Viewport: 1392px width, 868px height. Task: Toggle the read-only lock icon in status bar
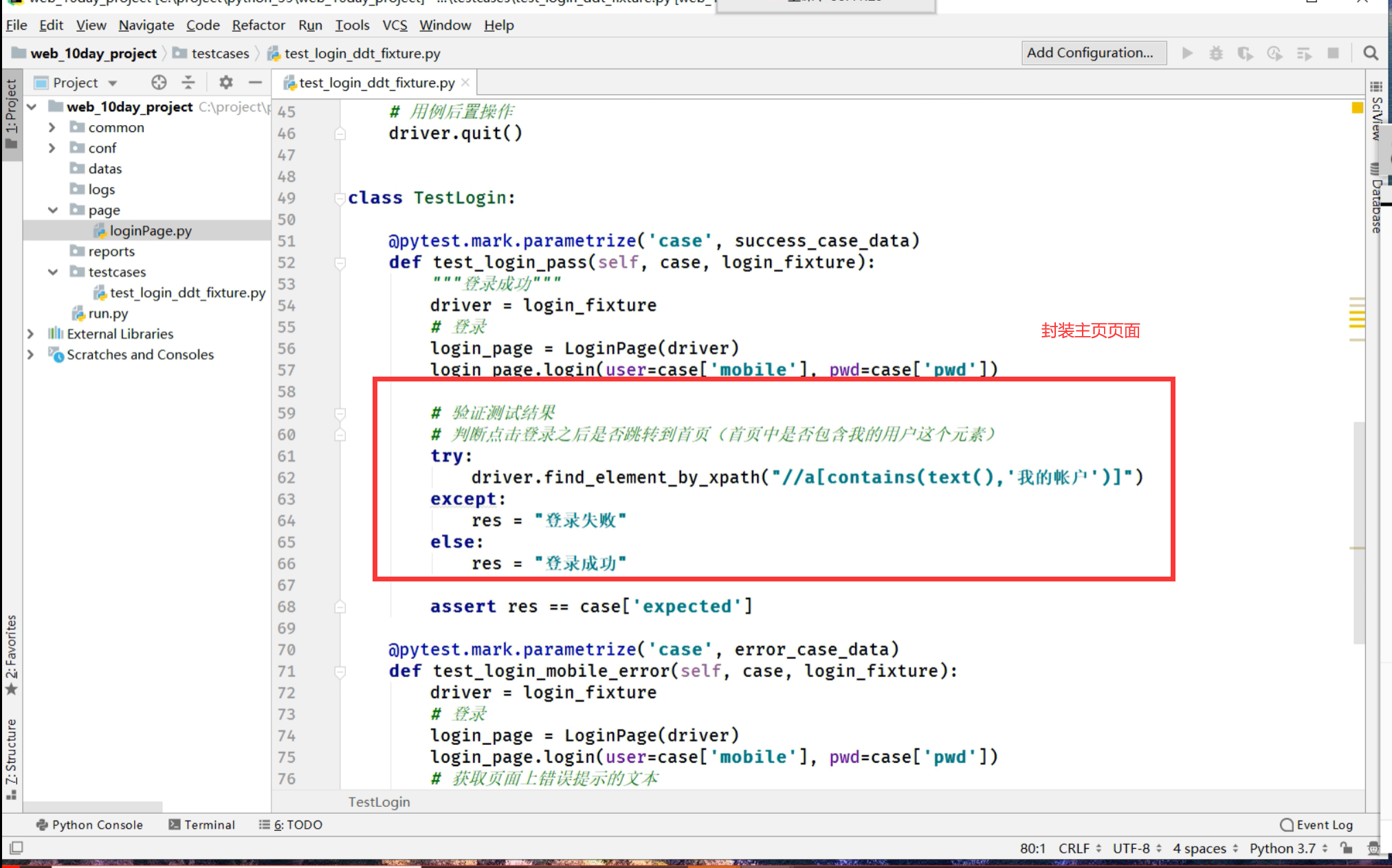1346,848
